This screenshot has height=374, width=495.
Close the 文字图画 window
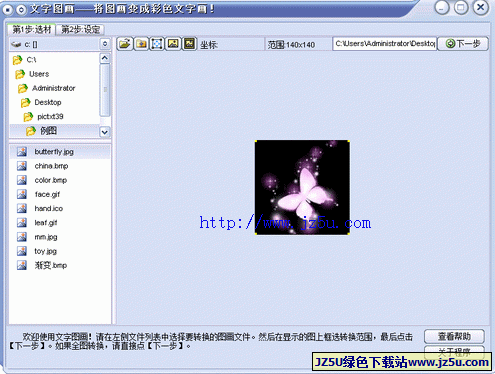click(481, 7)
